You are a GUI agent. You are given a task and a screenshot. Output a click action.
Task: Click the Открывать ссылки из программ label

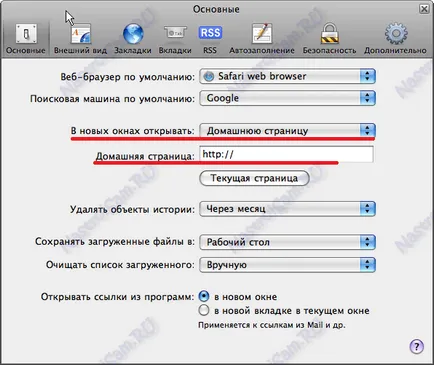[x=117, y=297]
